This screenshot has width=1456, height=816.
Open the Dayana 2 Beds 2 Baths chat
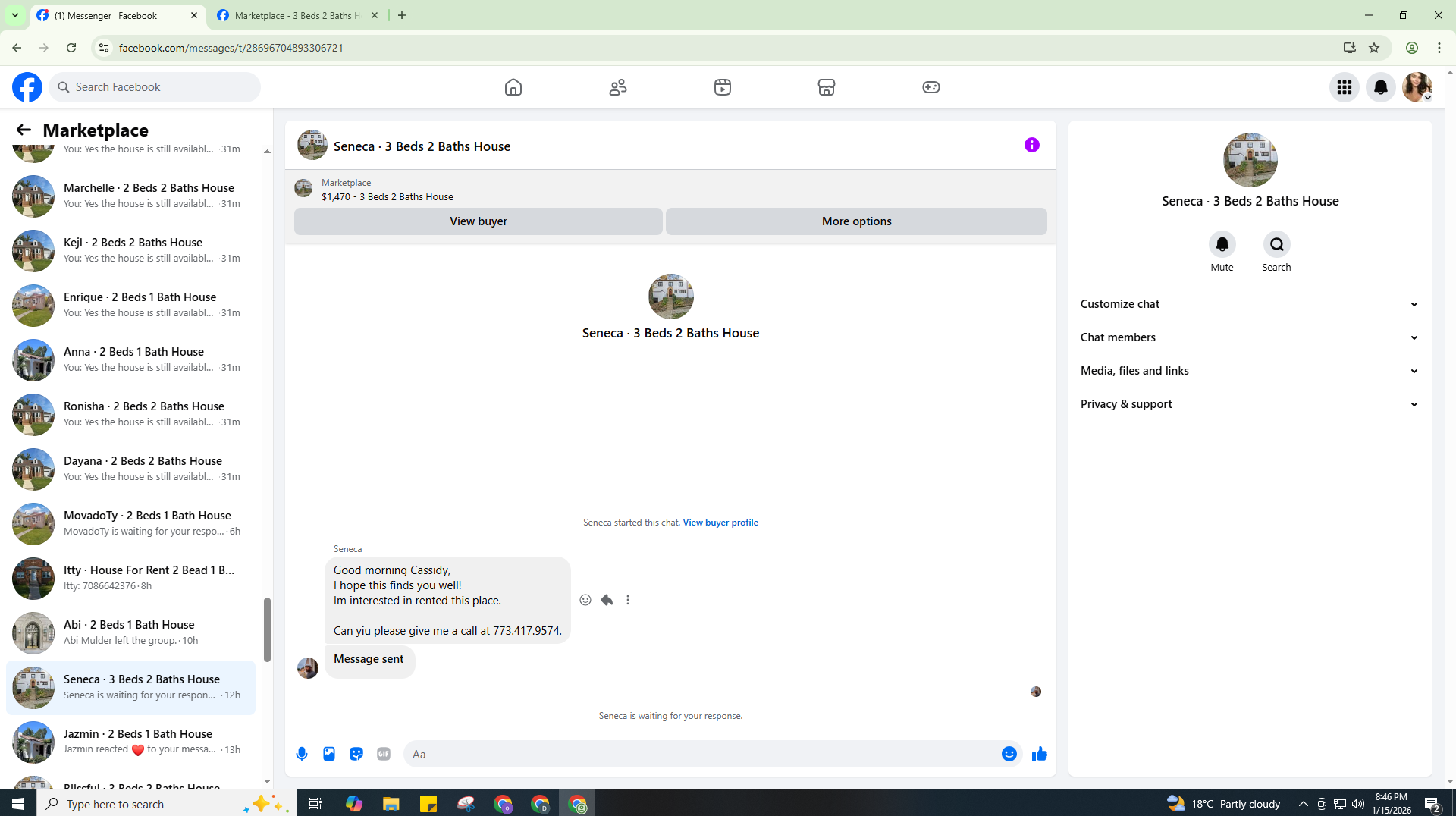coord(130,469)
